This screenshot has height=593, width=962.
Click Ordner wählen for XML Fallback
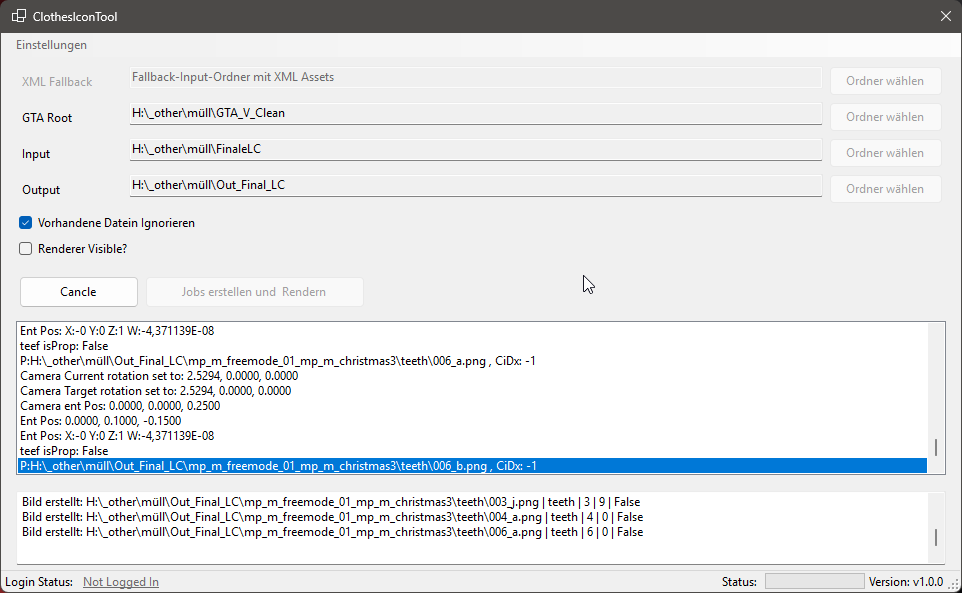(885, 81)
